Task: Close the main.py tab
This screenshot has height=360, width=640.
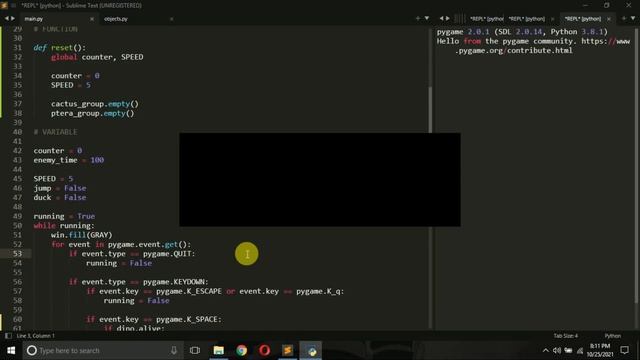Action: tap(92, 19)
